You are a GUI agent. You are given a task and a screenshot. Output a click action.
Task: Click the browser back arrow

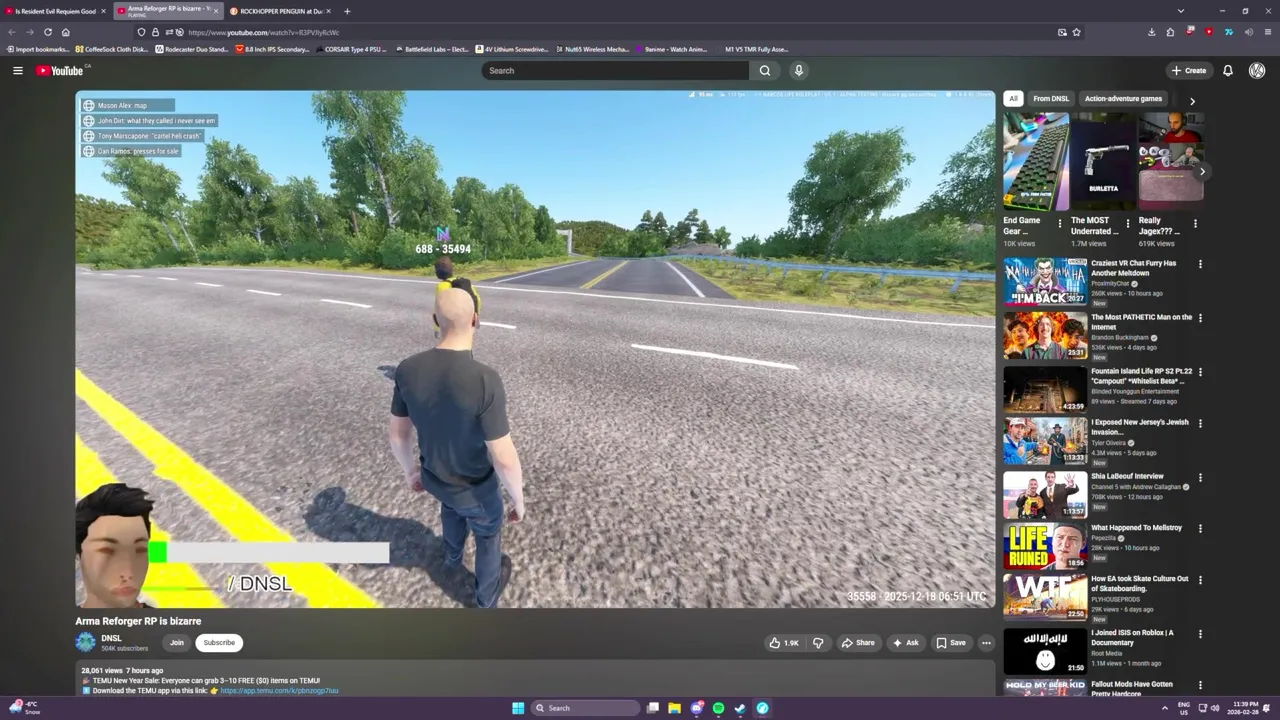tap(12, 32)
